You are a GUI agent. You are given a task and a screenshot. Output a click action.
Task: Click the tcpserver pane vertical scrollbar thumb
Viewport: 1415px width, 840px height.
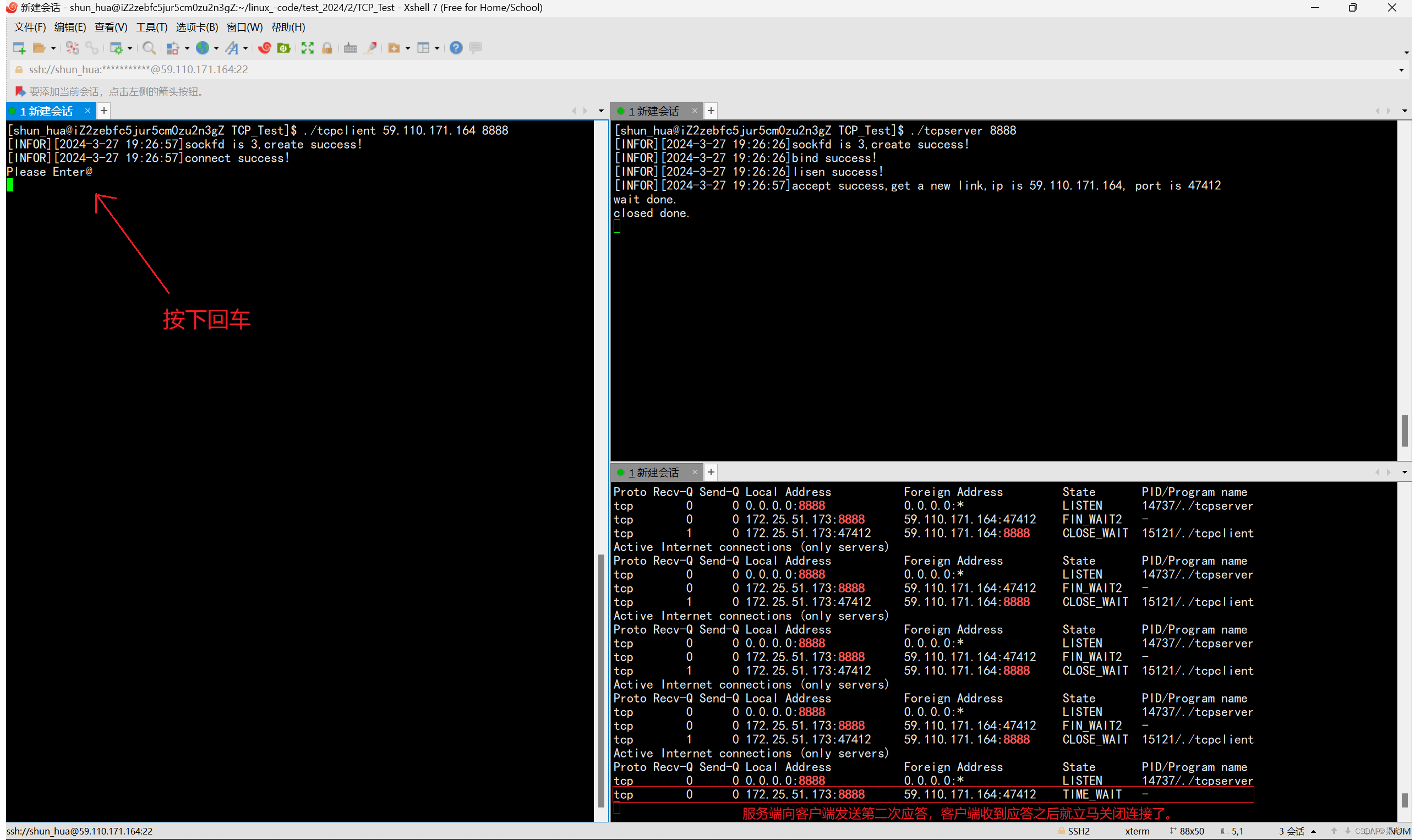point(1405,430)
